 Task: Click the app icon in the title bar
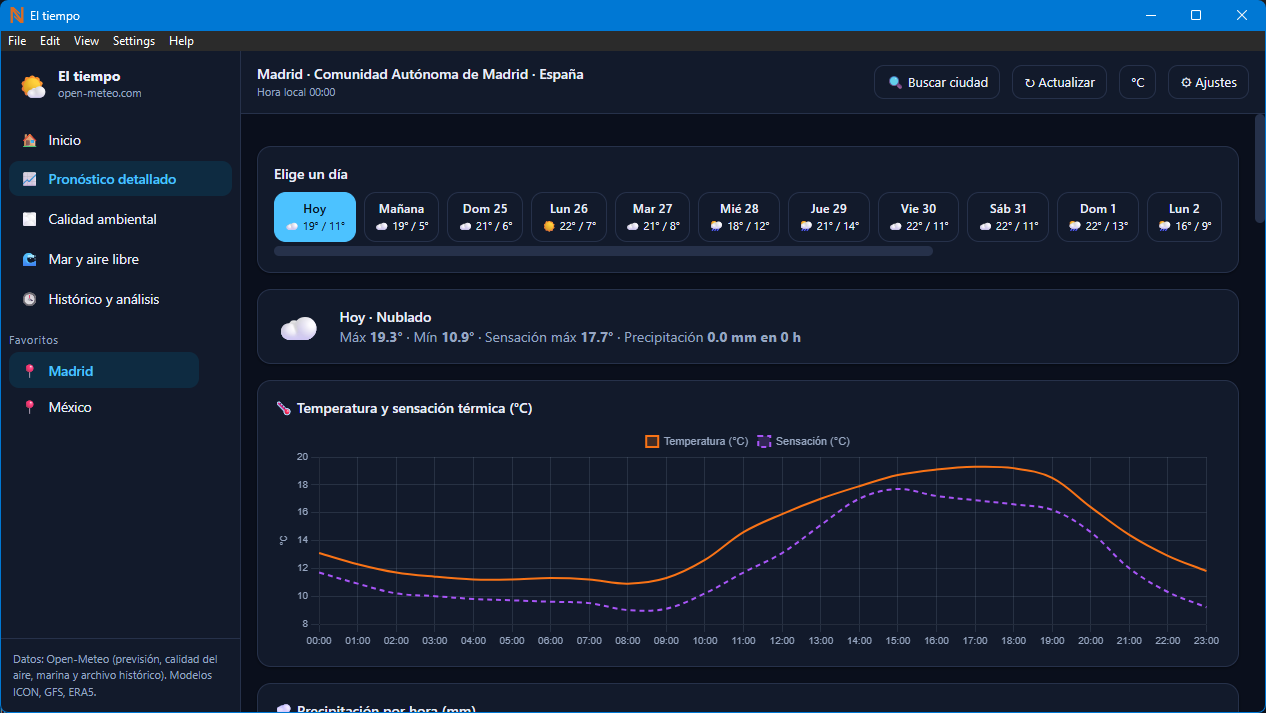(16, 15)
